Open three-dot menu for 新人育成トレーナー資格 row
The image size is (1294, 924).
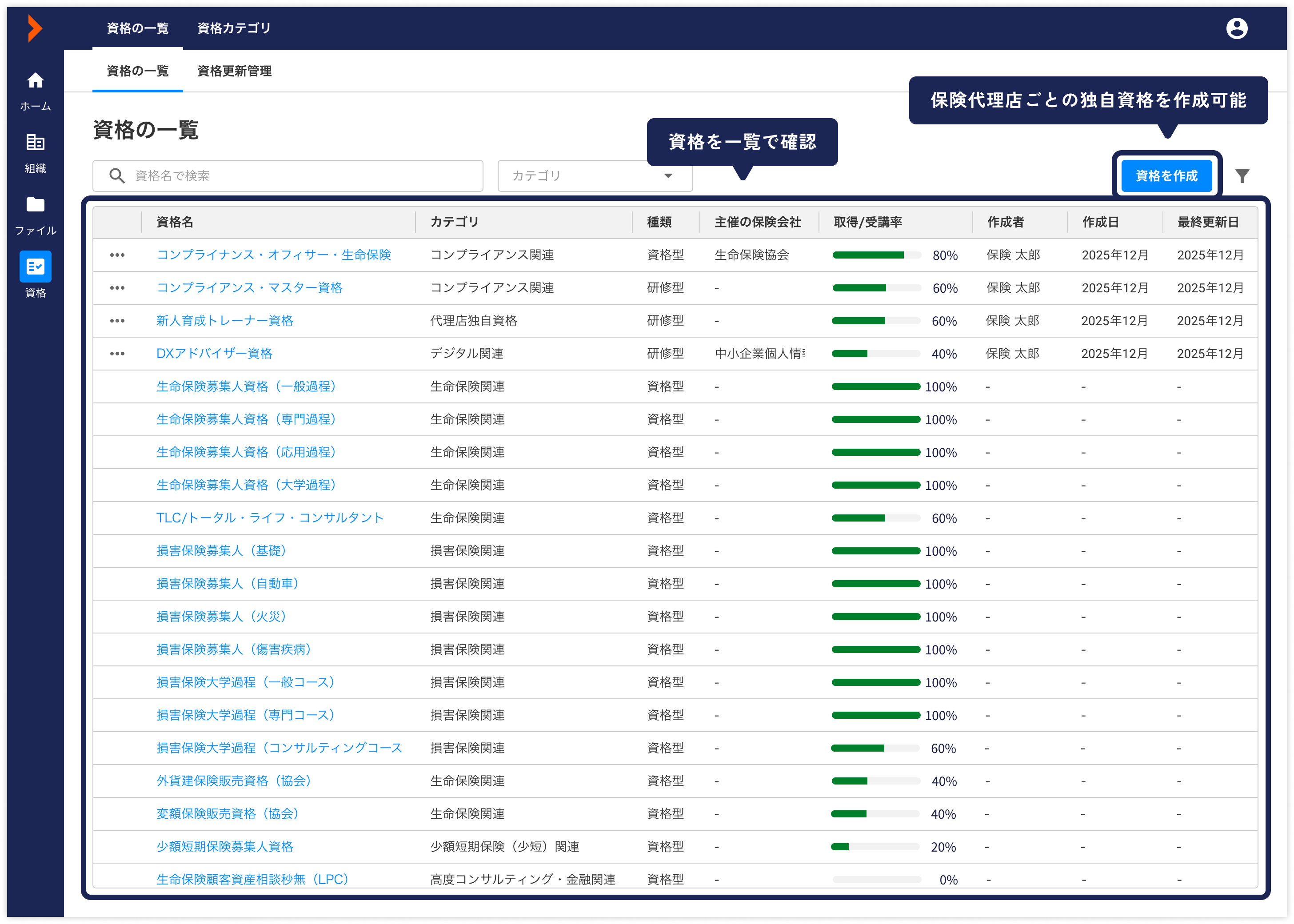pos(117,321)
